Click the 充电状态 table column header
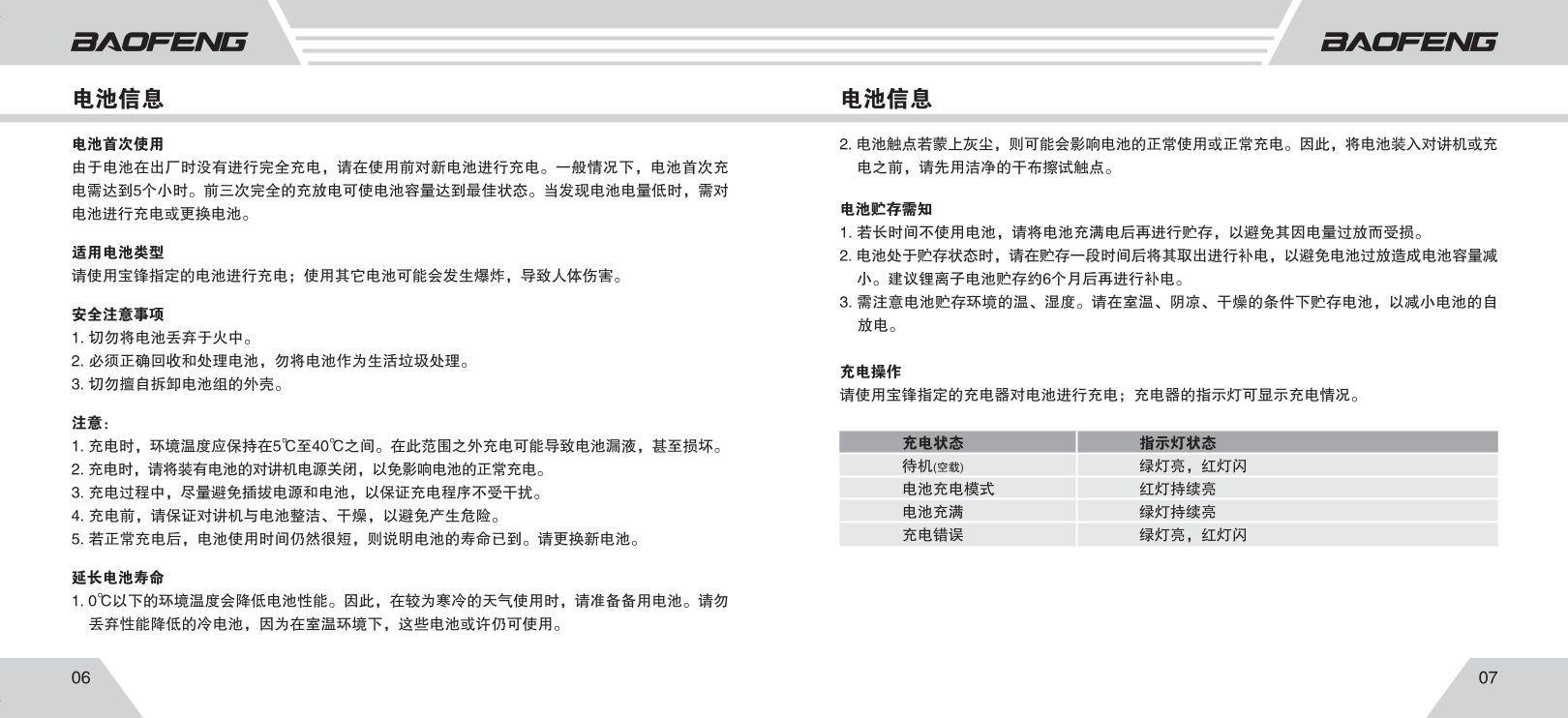 coord(933,443)
